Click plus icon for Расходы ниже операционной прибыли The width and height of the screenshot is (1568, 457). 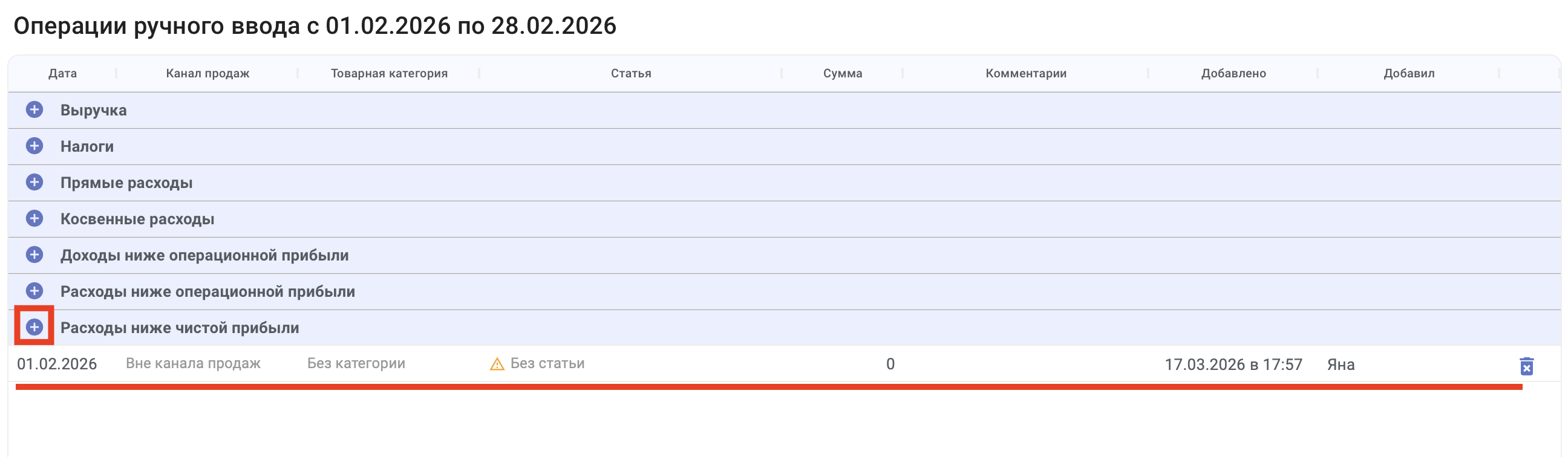tap(34, 291)
